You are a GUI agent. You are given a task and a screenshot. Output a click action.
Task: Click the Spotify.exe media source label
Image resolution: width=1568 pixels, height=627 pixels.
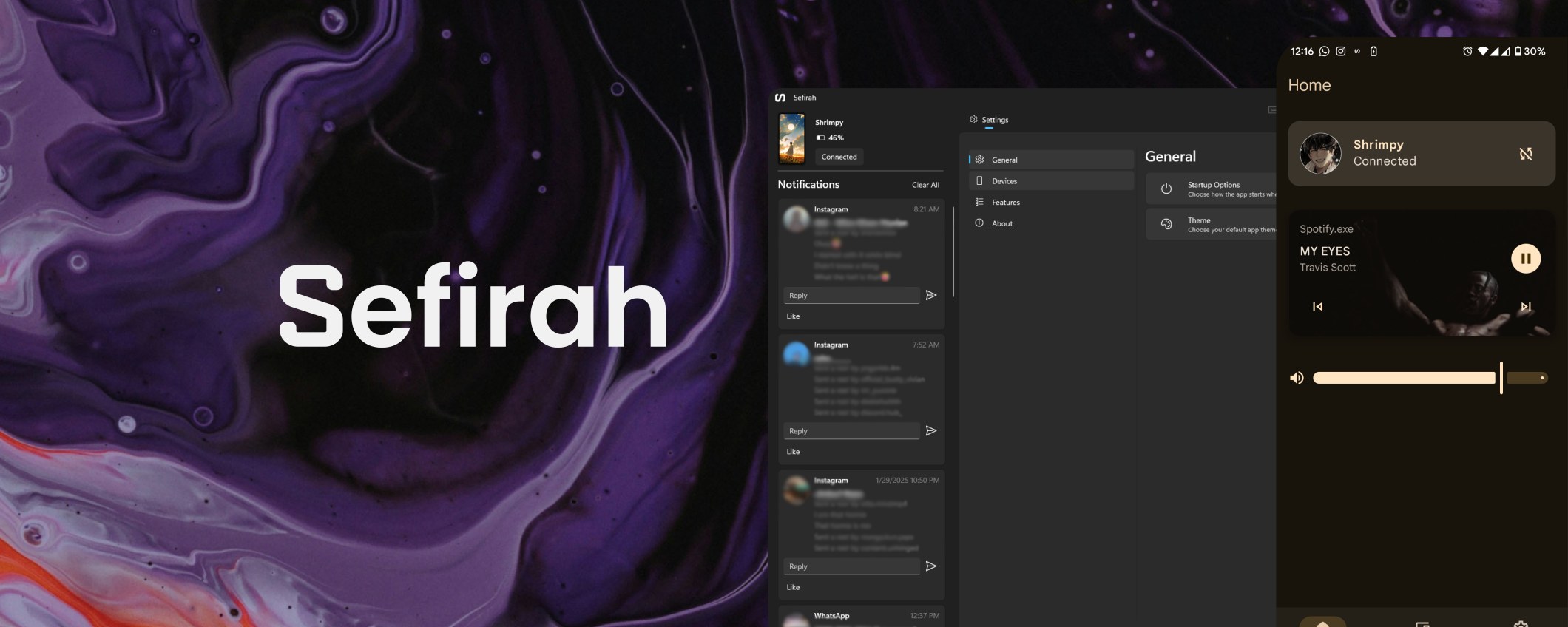[1326, 229]
